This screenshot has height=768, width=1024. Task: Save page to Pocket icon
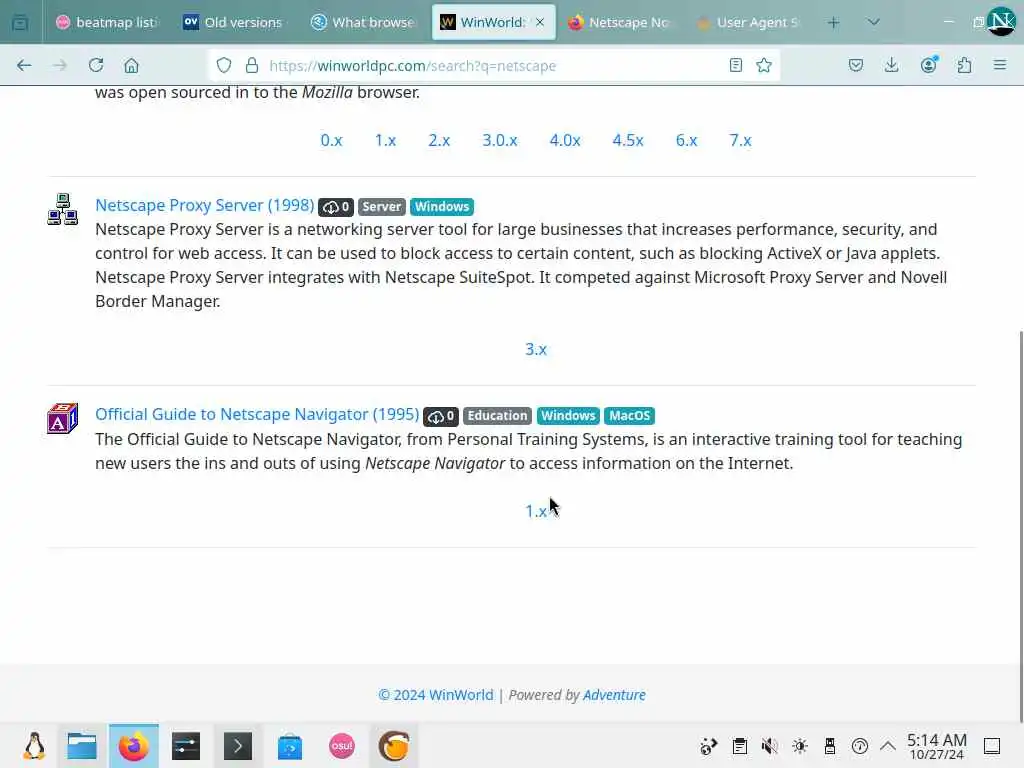(x=856, y=65)
